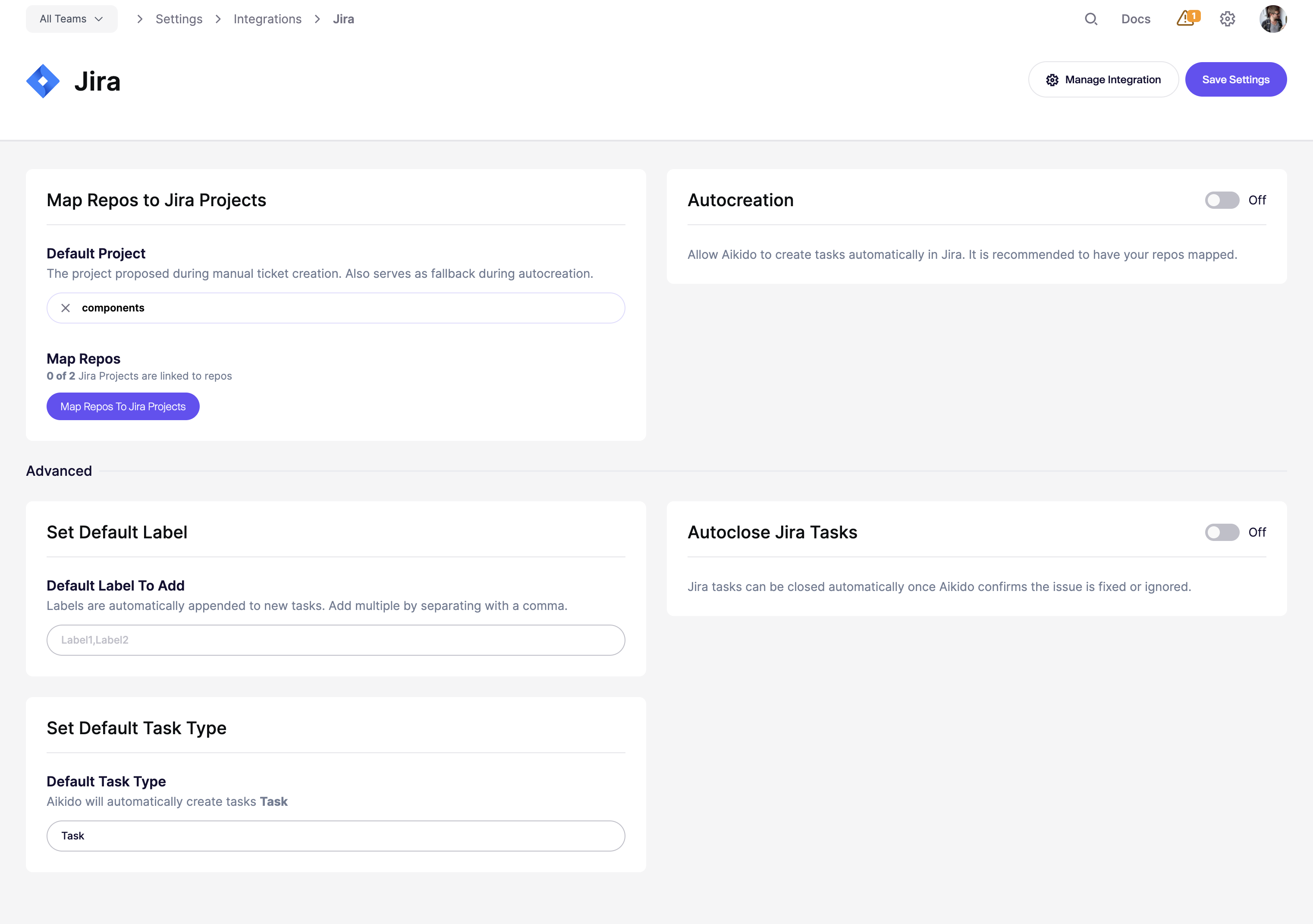Clear the components default project selection
This screenshot has height=924, width=1313.
point(66,308)
